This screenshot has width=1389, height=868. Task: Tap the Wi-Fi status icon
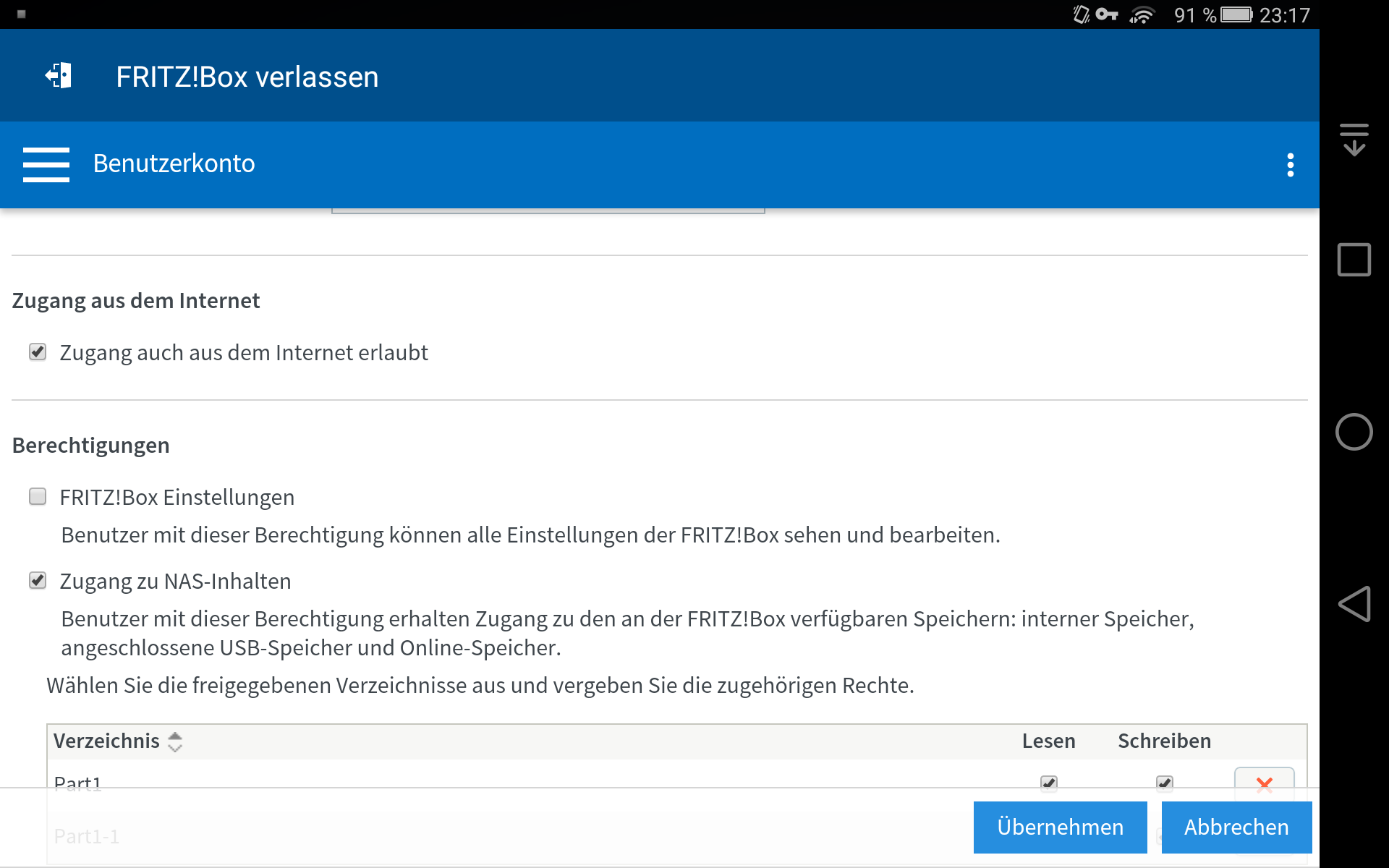[x=1142, y=14]
